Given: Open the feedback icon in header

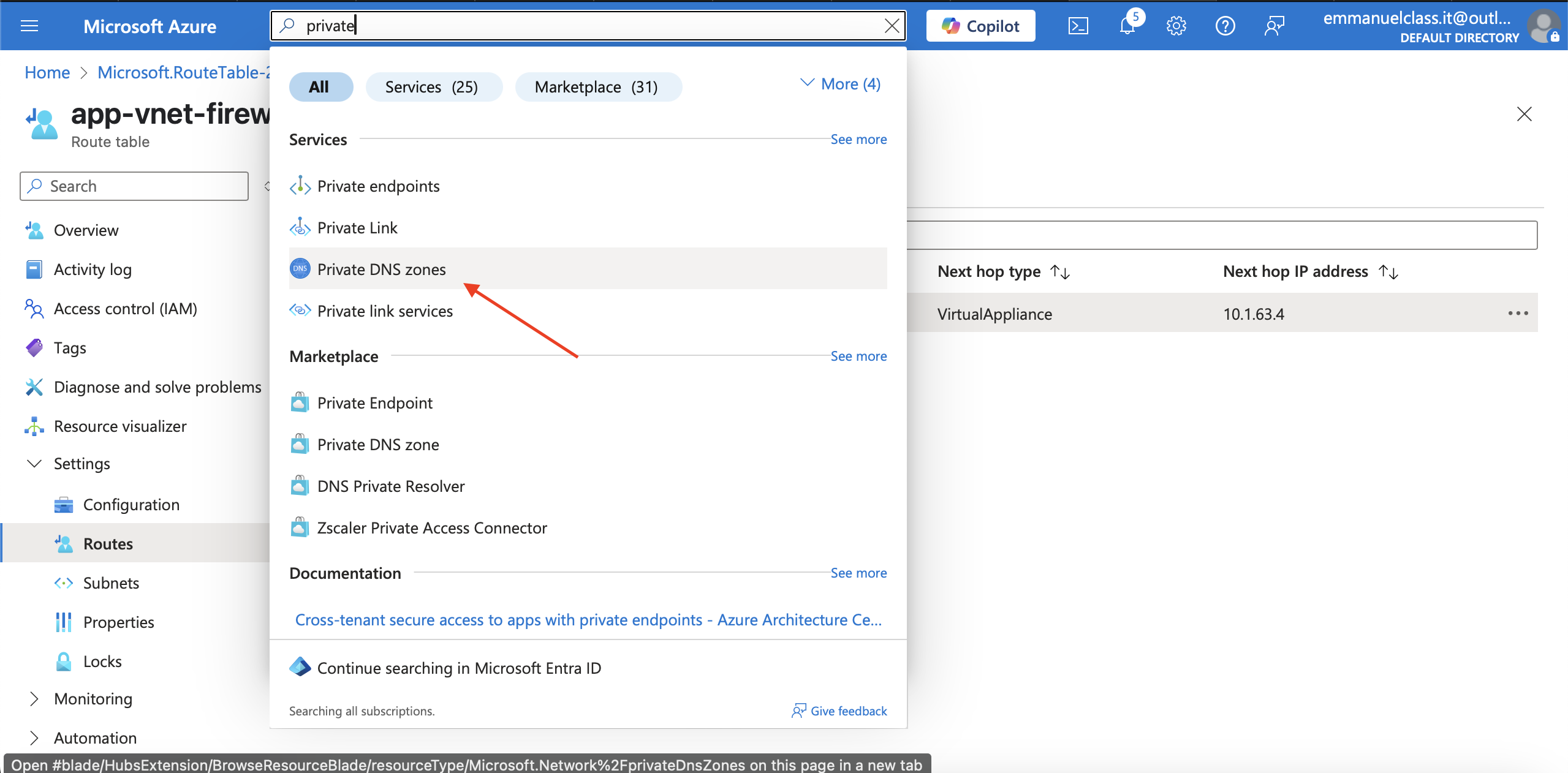Looking at the screenshot, I should point(1274,26).
